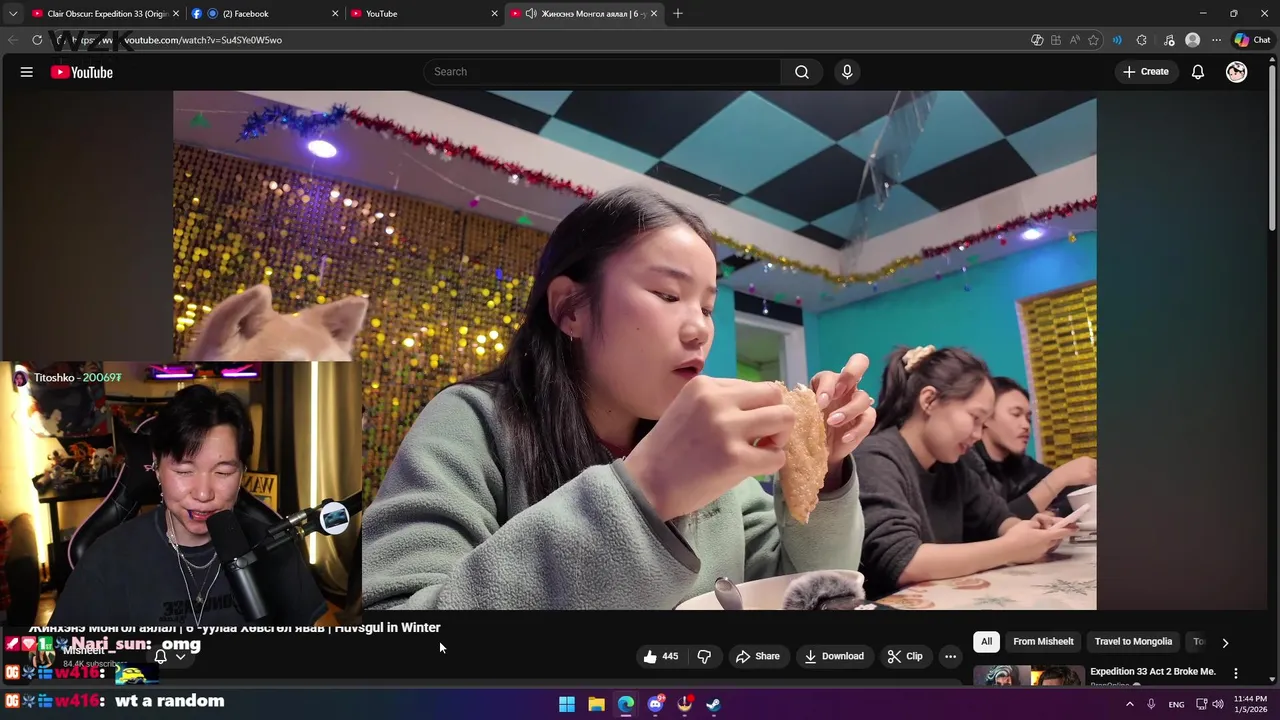
Task: Open the Copilot Chat button
Action: (x=1252, y=40)
